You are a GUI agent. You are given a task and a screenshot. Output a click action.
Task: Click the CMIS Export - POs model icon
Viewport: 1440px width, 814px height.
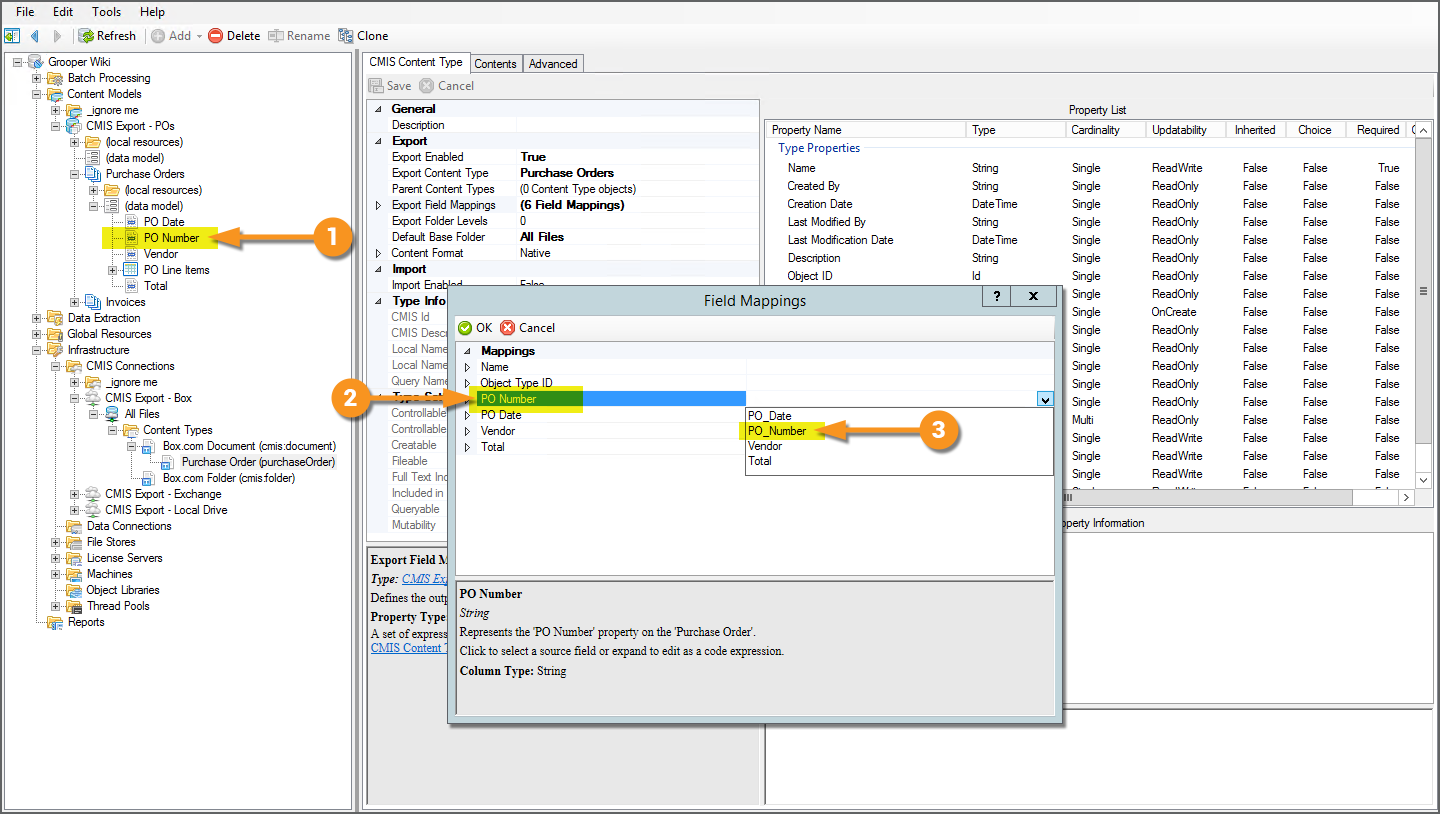point(74,126)
